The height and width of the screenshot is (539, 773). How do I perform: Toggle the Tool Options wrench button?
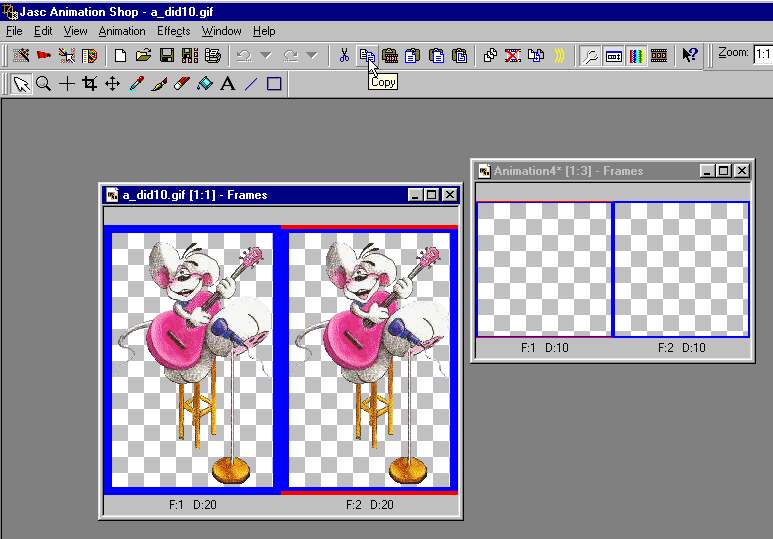click(x=590, y=55)
